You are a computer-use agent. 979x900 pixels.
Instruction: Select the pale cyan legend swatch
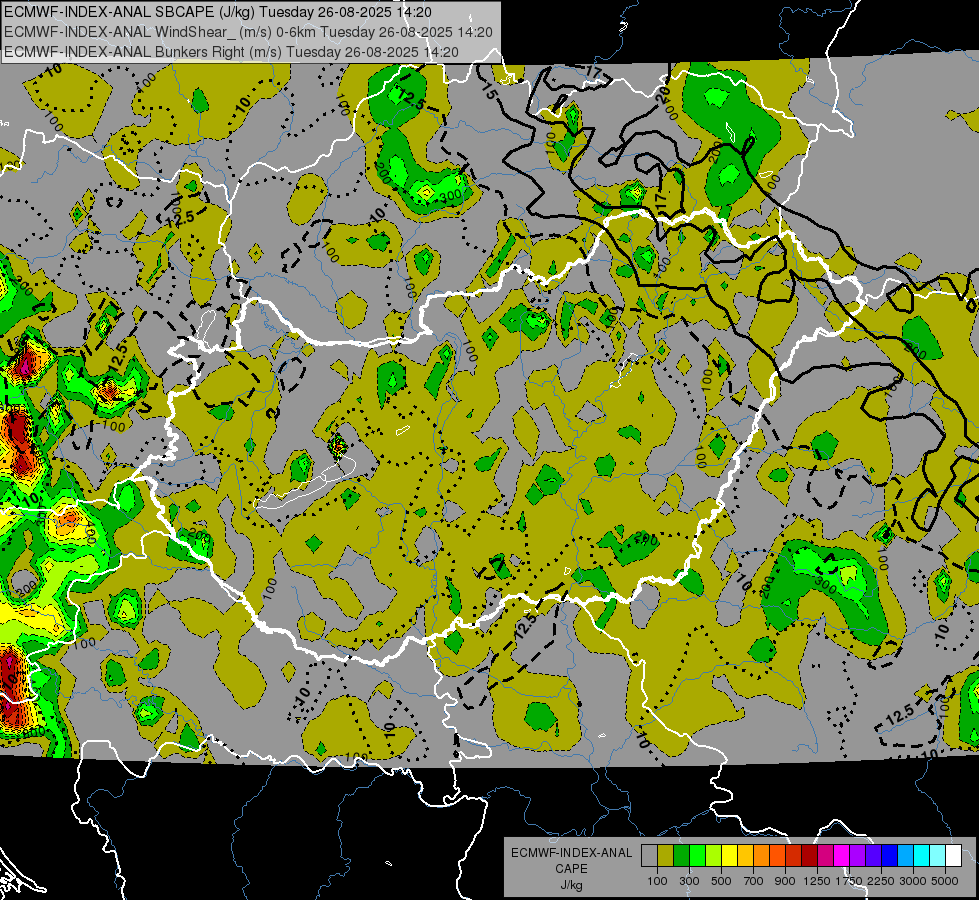pos(937,856)
